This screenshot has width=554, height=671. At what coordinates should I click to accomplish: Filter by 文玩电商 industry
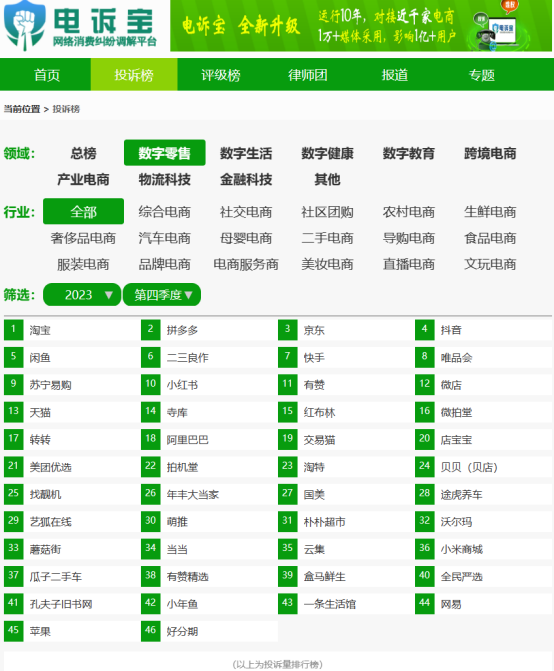tap(490, 264)
